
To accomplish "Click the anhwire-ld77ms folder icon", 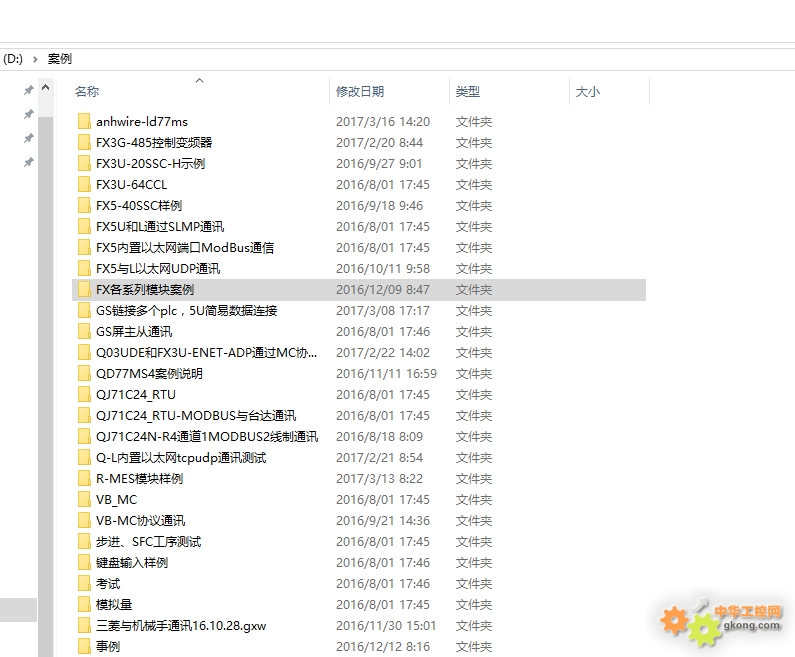I will (84, 122).
